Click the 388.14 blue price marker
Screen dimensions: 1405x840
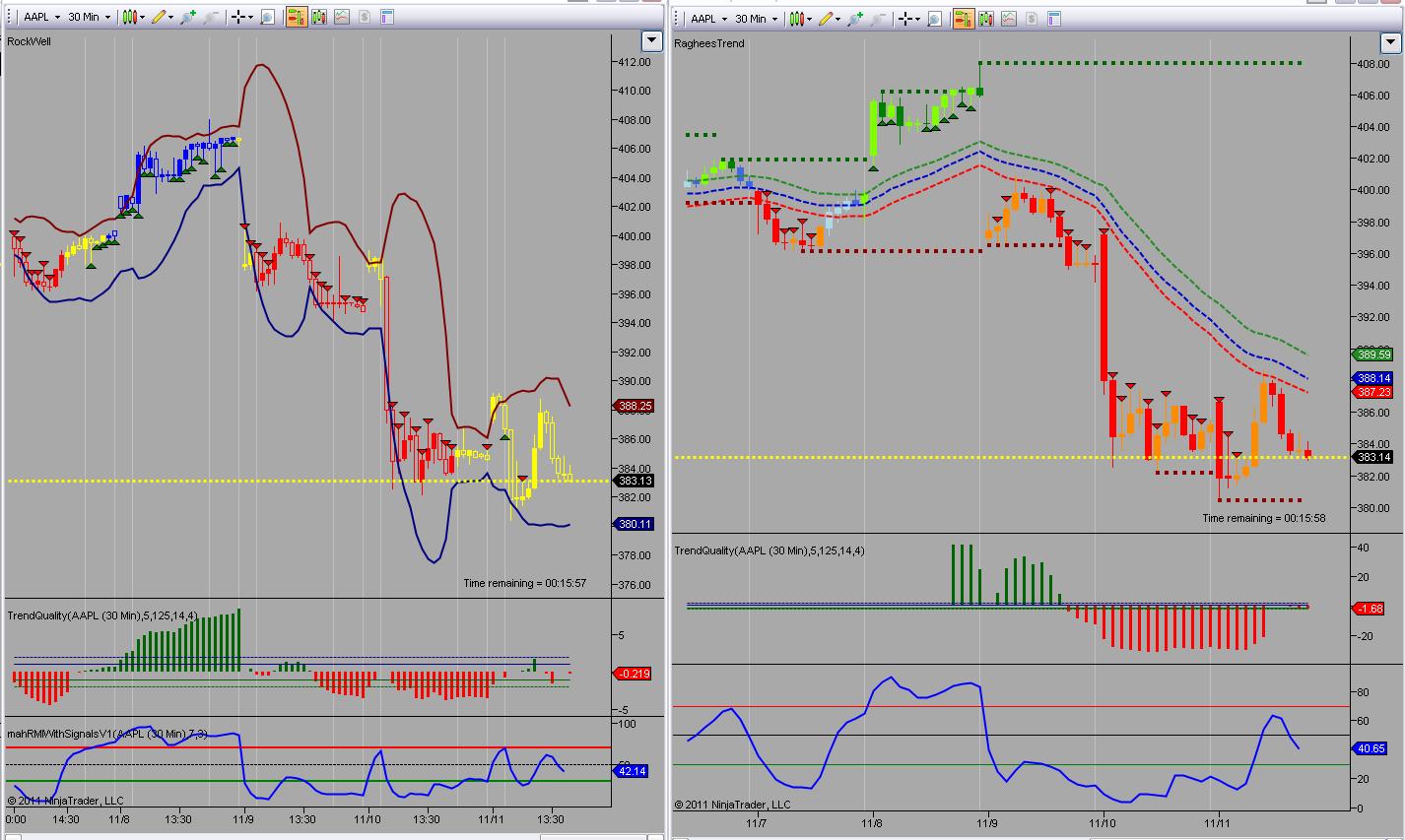pyautogui.click(x=1373, y=378)
